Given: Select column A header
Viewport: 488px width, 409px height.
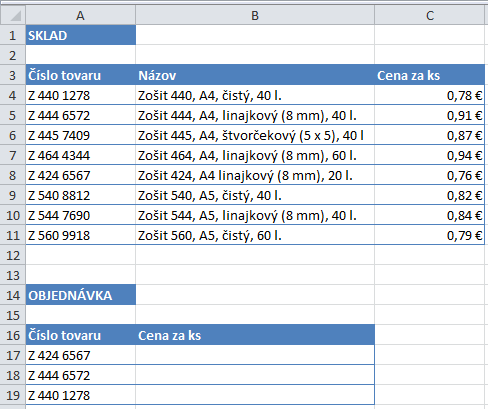Looking at the screenshot, I should 80,15.
